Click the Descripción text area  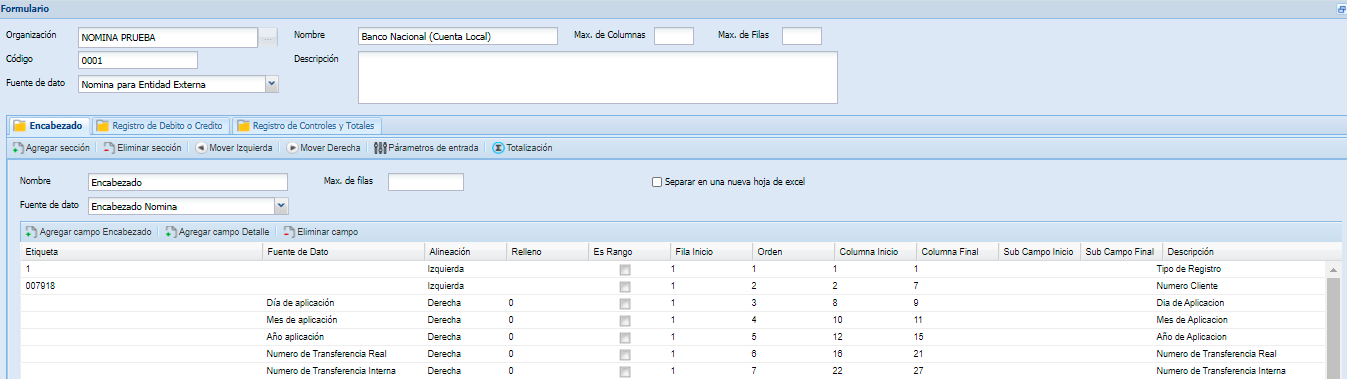tap(598, 77)
